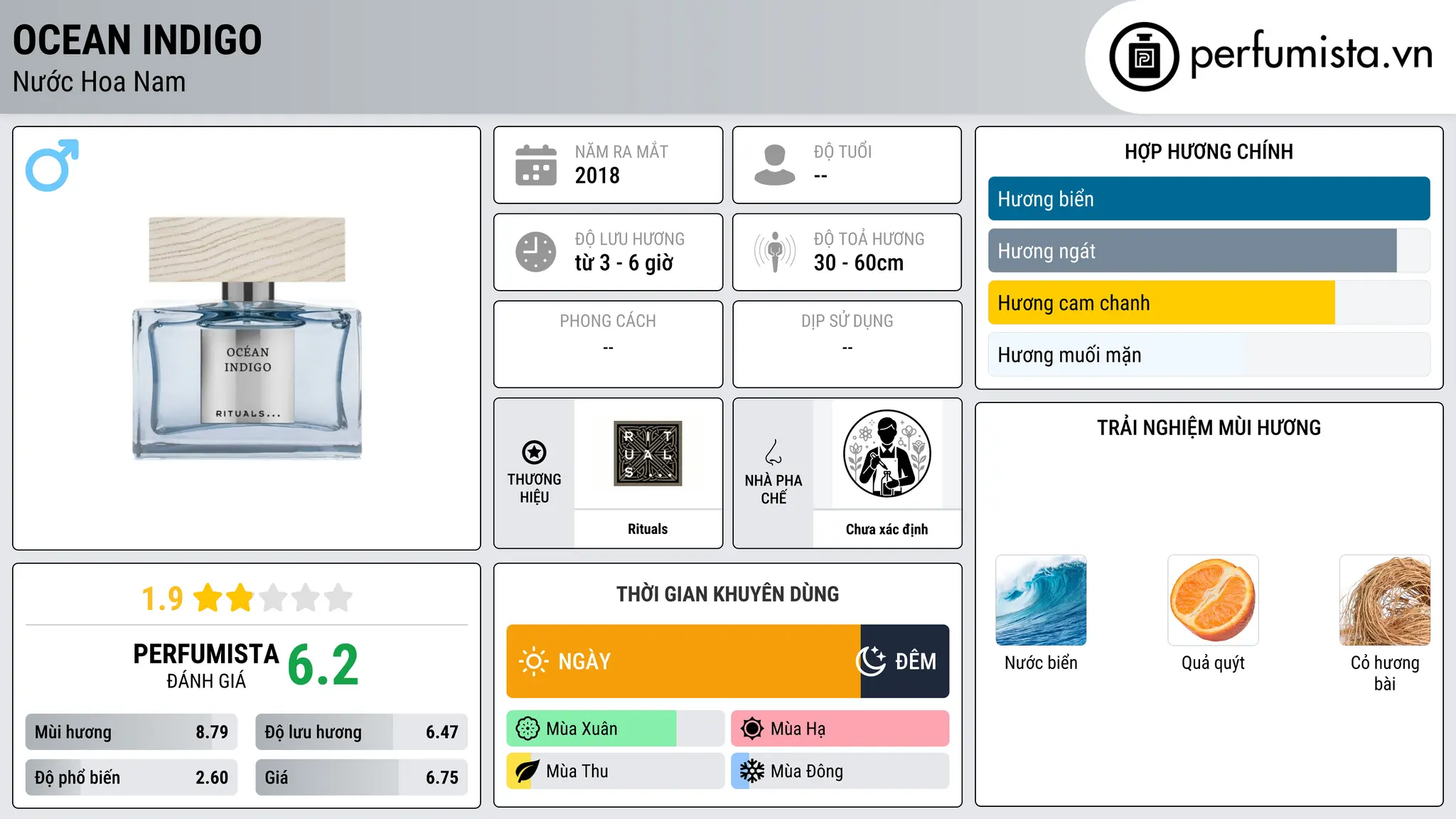Click the THƯƠNG HIỆU label
This screenshot has height=819, width=1456.
click(x=534, y=488)
